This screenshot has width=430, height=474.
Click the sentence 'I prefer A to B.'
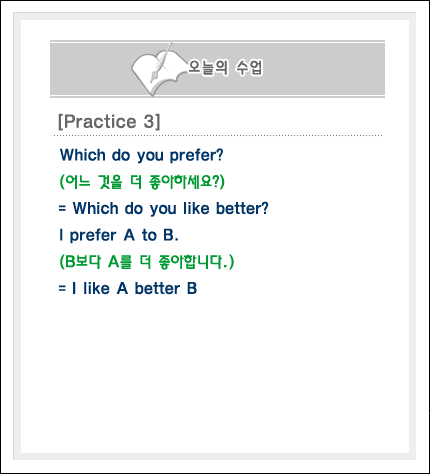coord(119,235)
